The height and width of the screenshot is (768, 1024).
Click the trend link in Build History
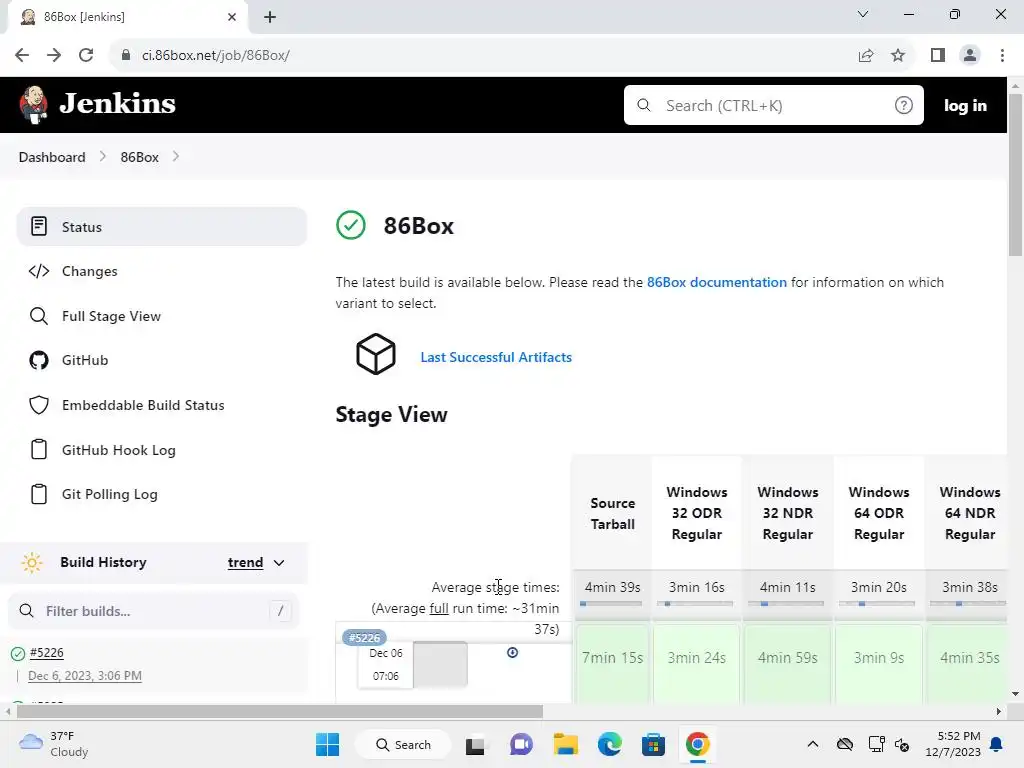[x=245, y=562]
